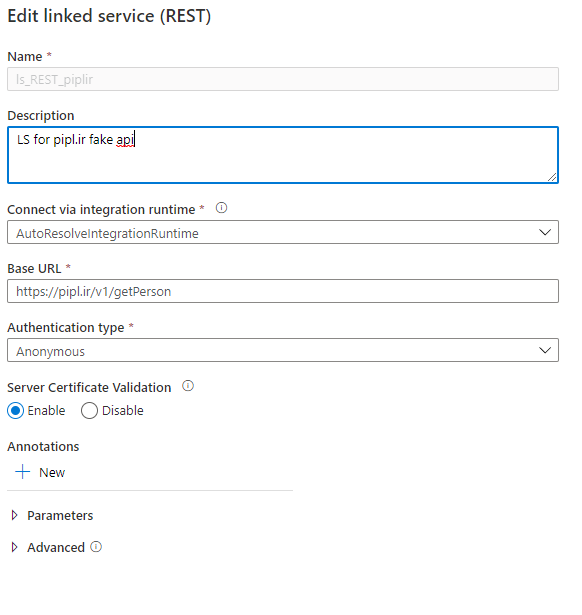Click the Advanced section info icon
This screenshot has height=615, width=582.
point(96,546)
